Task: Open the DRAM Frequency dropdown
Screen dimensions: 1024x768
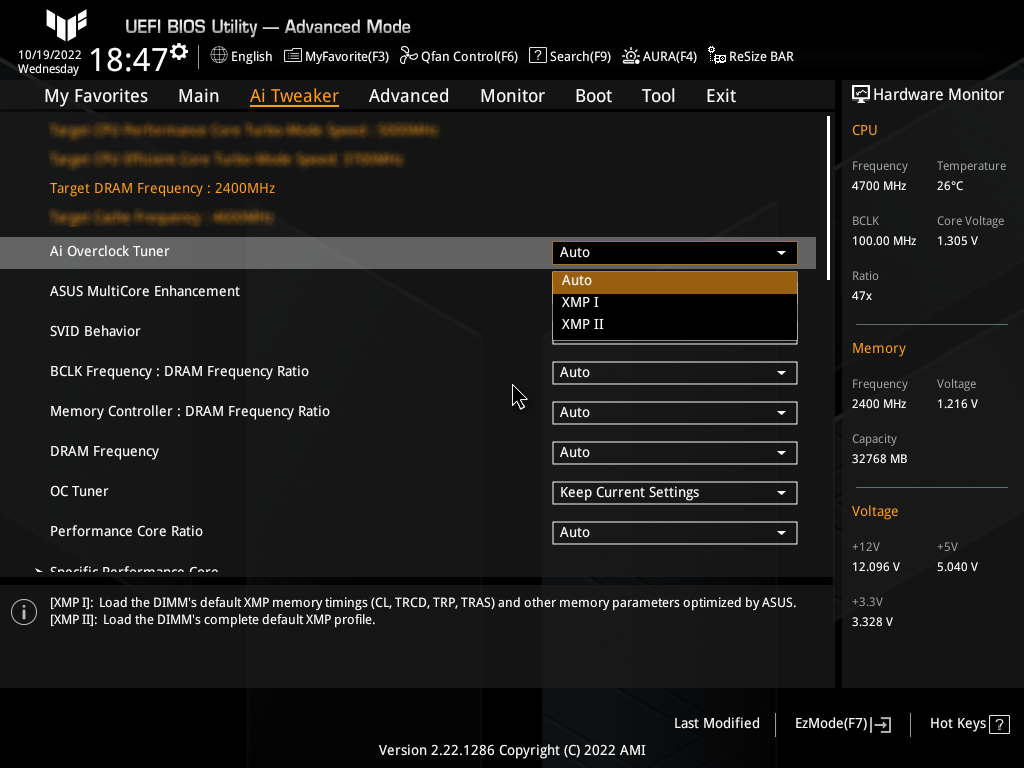Action: 674,452
